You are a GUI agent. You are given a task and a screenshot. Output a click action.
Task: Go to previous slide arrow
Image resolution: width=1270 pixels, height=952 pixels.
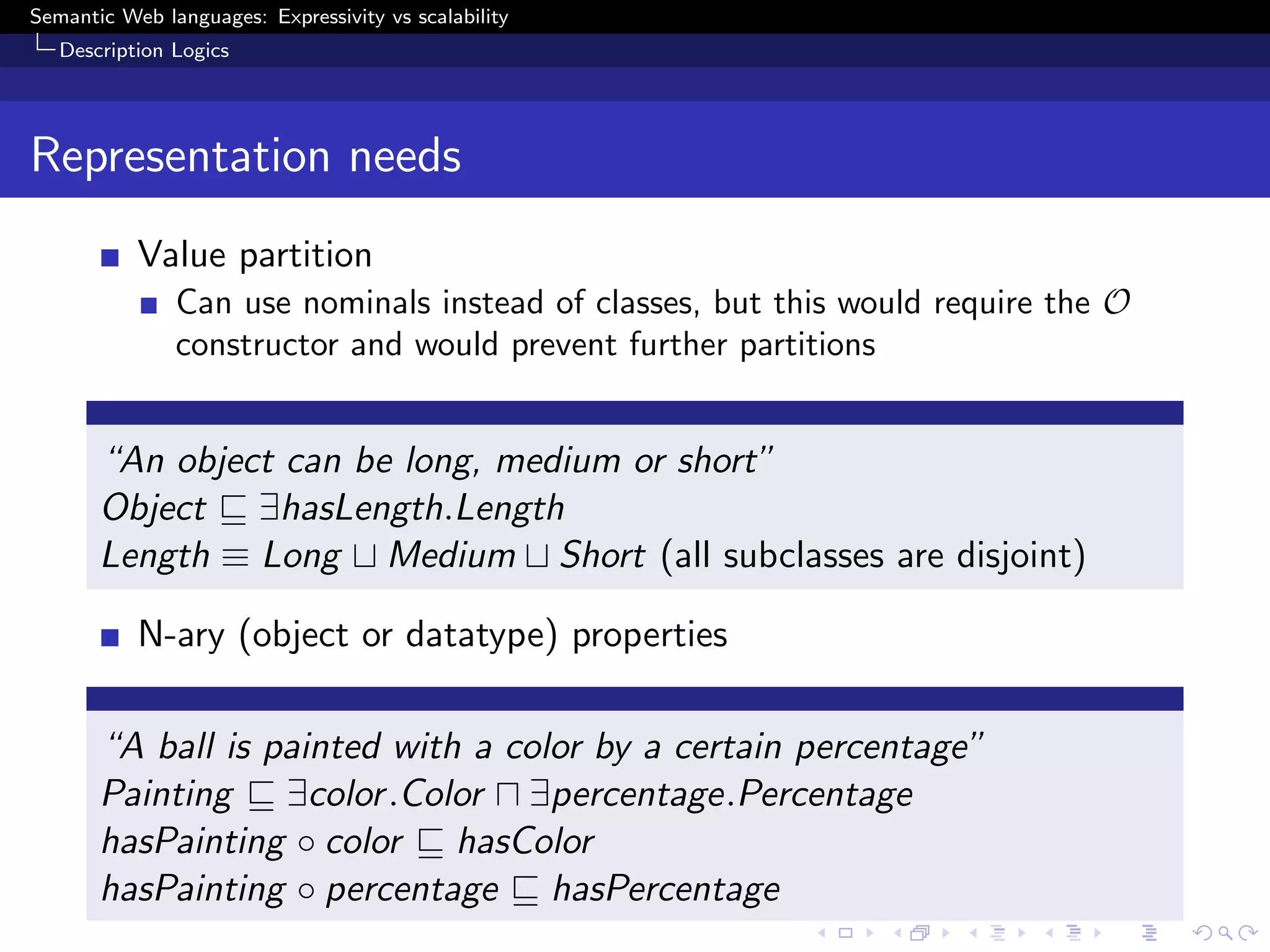pos(822,933)
